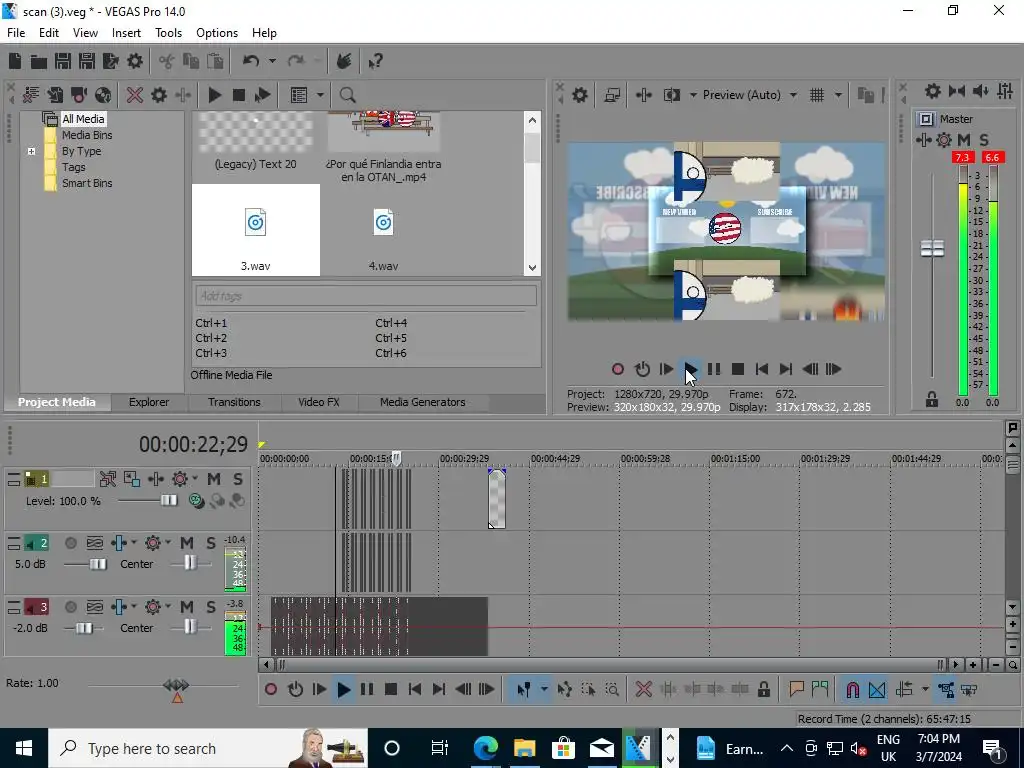Image resolution: width=1024 pixels, height=768 pixels.
Task: Switch to the Transitions tab
Action: coord(234,402)
